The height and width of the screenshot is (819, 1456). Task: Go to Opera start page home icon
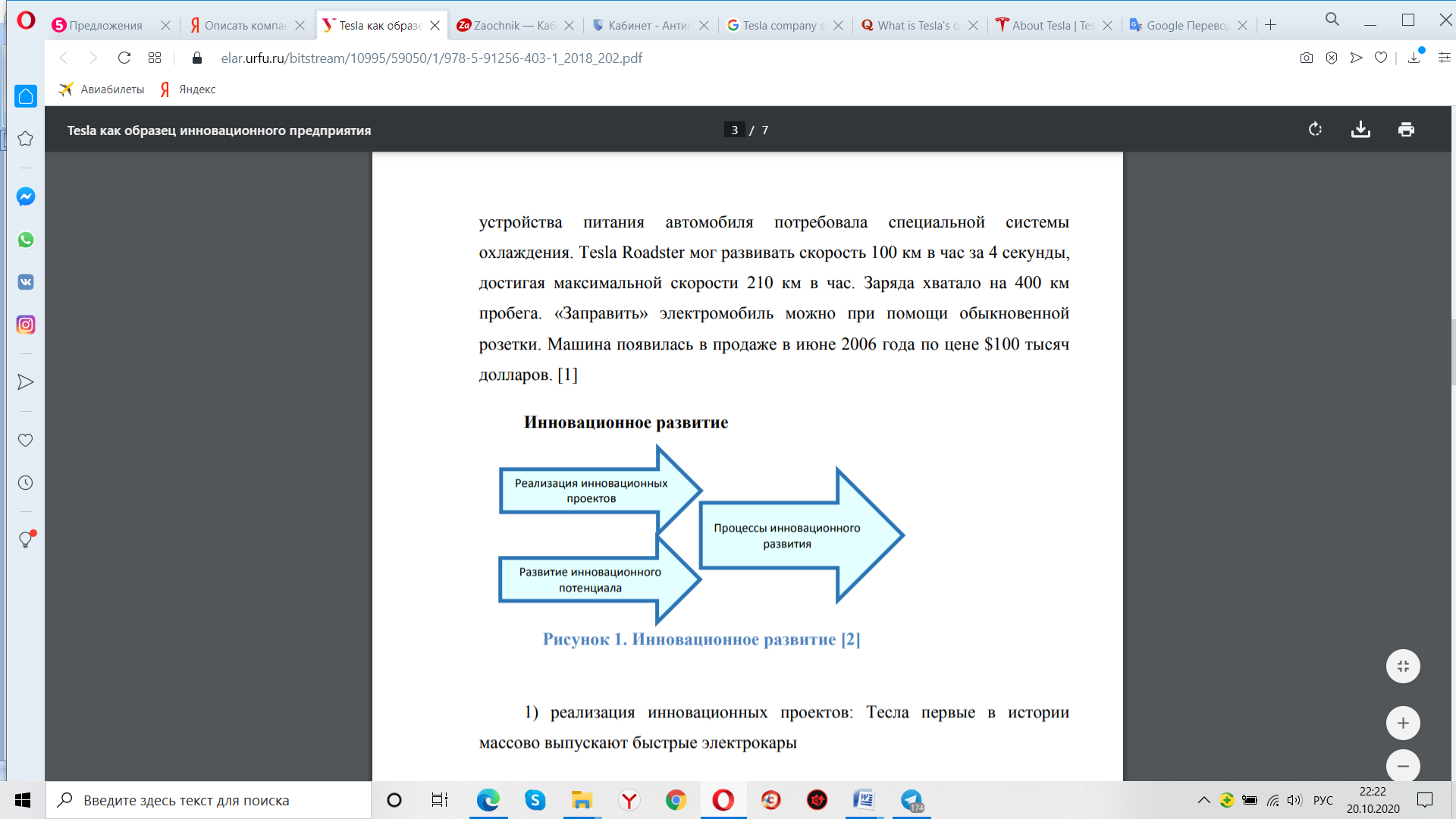tap(26, 96)
